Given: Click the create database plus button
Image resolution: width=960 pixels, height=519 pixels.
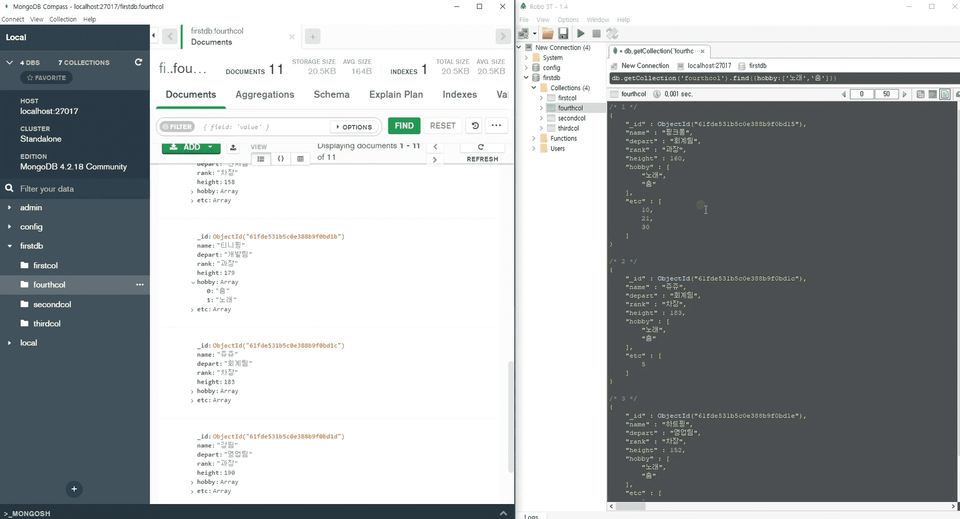Looking at the screenshot, I should pyautogui.click(x=74, y=489).
